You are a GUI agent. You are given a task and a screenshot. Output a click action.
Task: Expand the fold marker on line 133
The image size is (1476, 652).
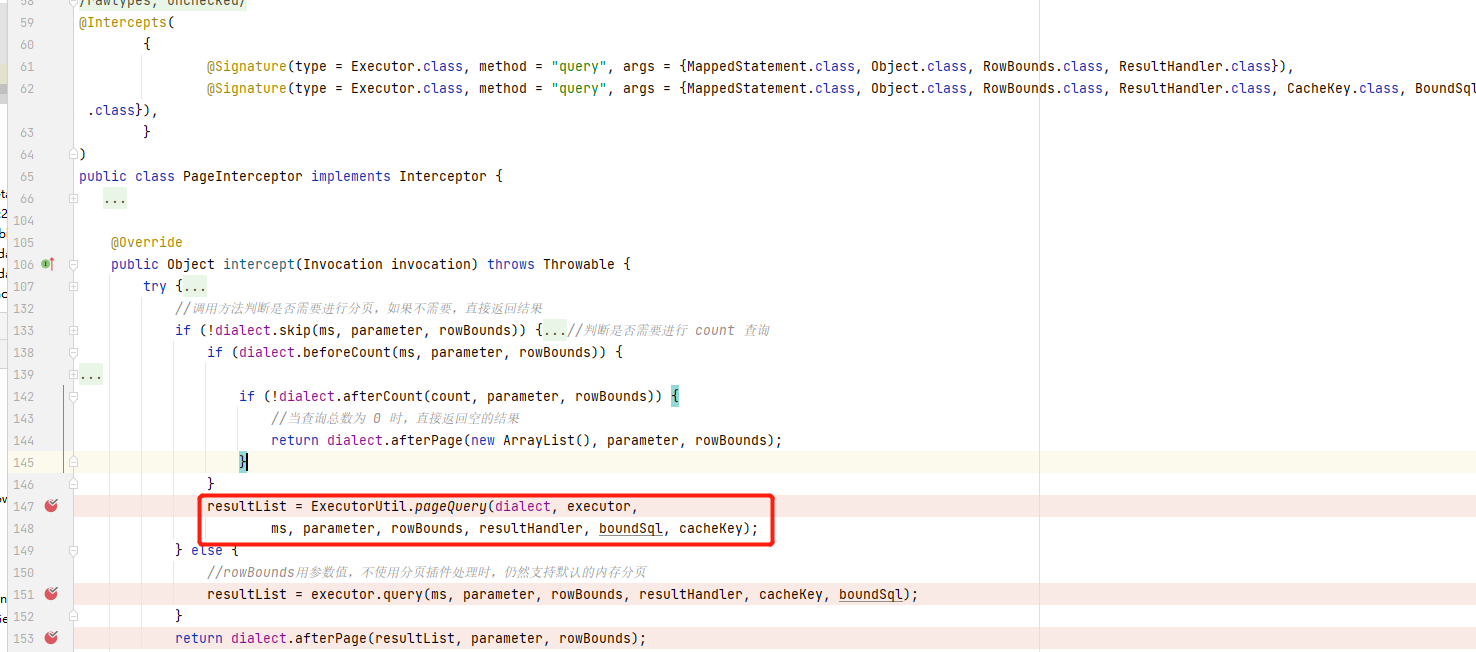point(73,330)
